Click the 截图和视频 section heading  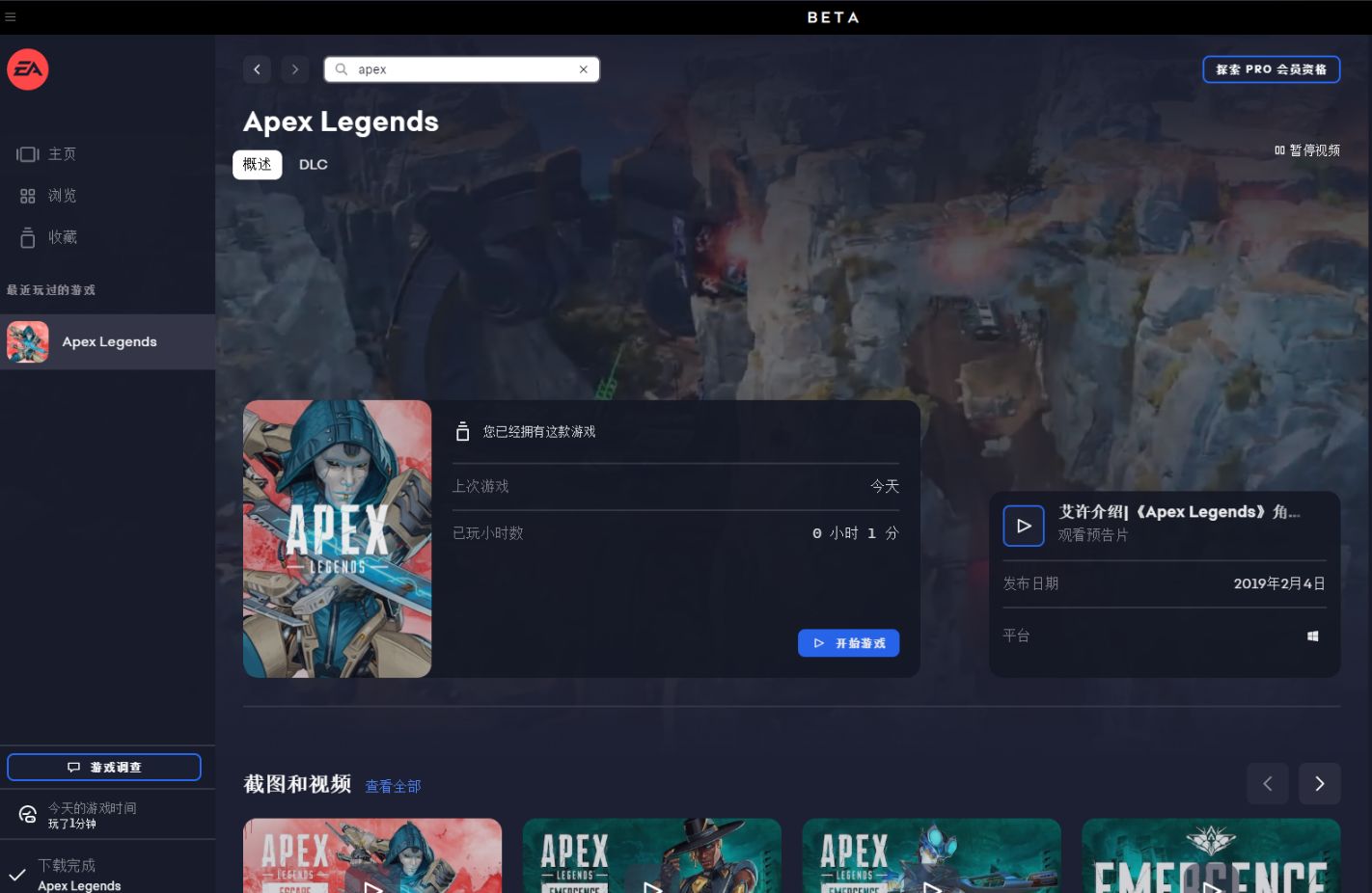(297, 784)
